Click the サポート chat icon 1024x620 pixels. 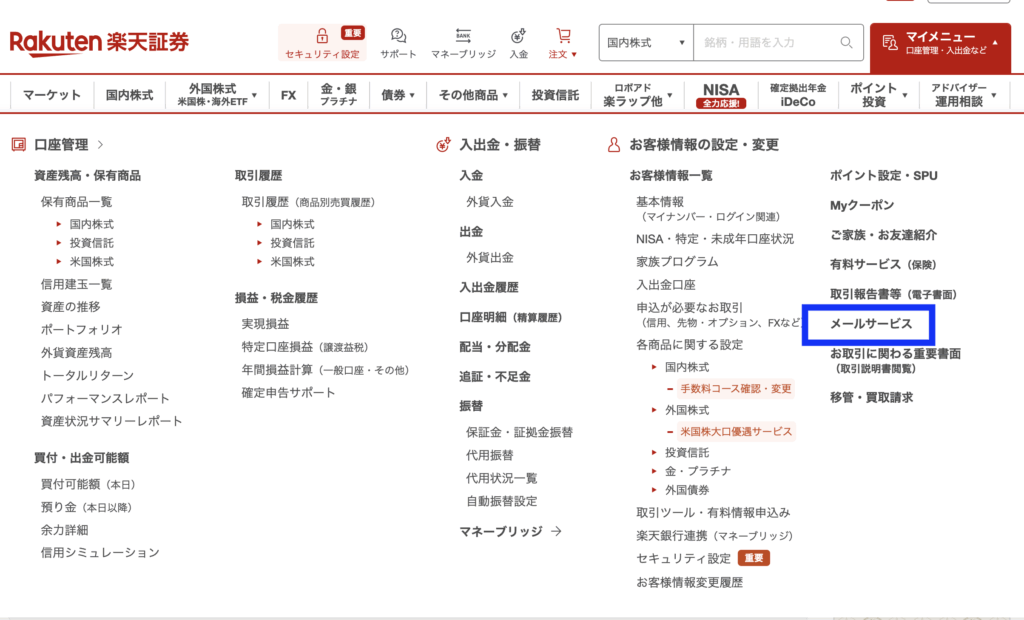398,35
